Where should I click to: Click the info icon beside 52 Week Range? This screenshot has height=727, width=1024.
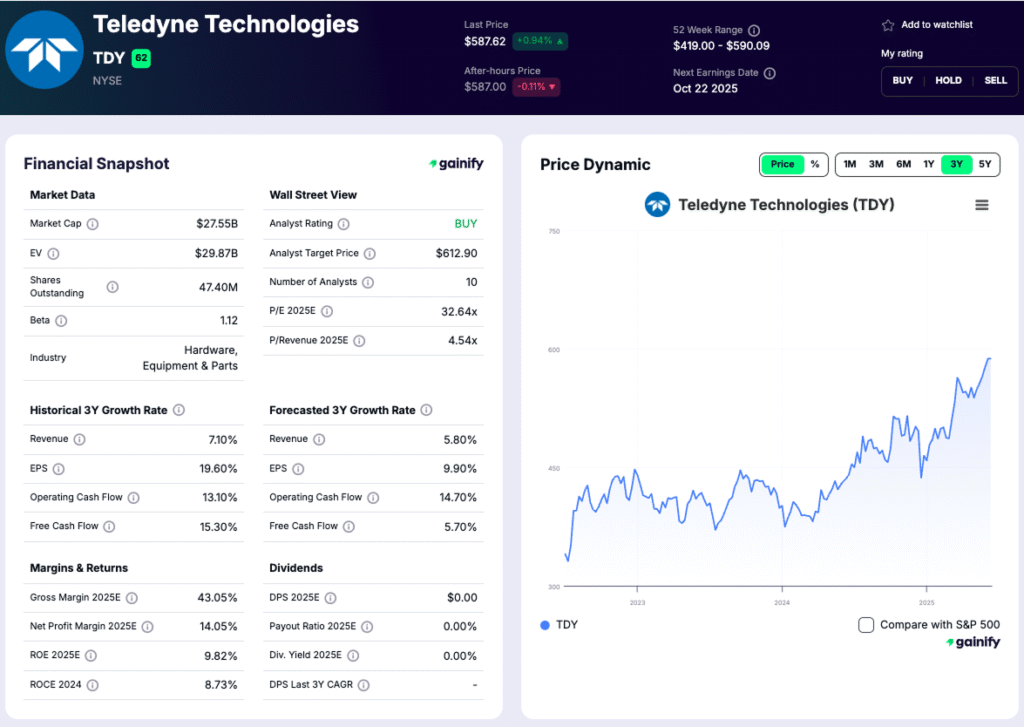pos(754,30)
